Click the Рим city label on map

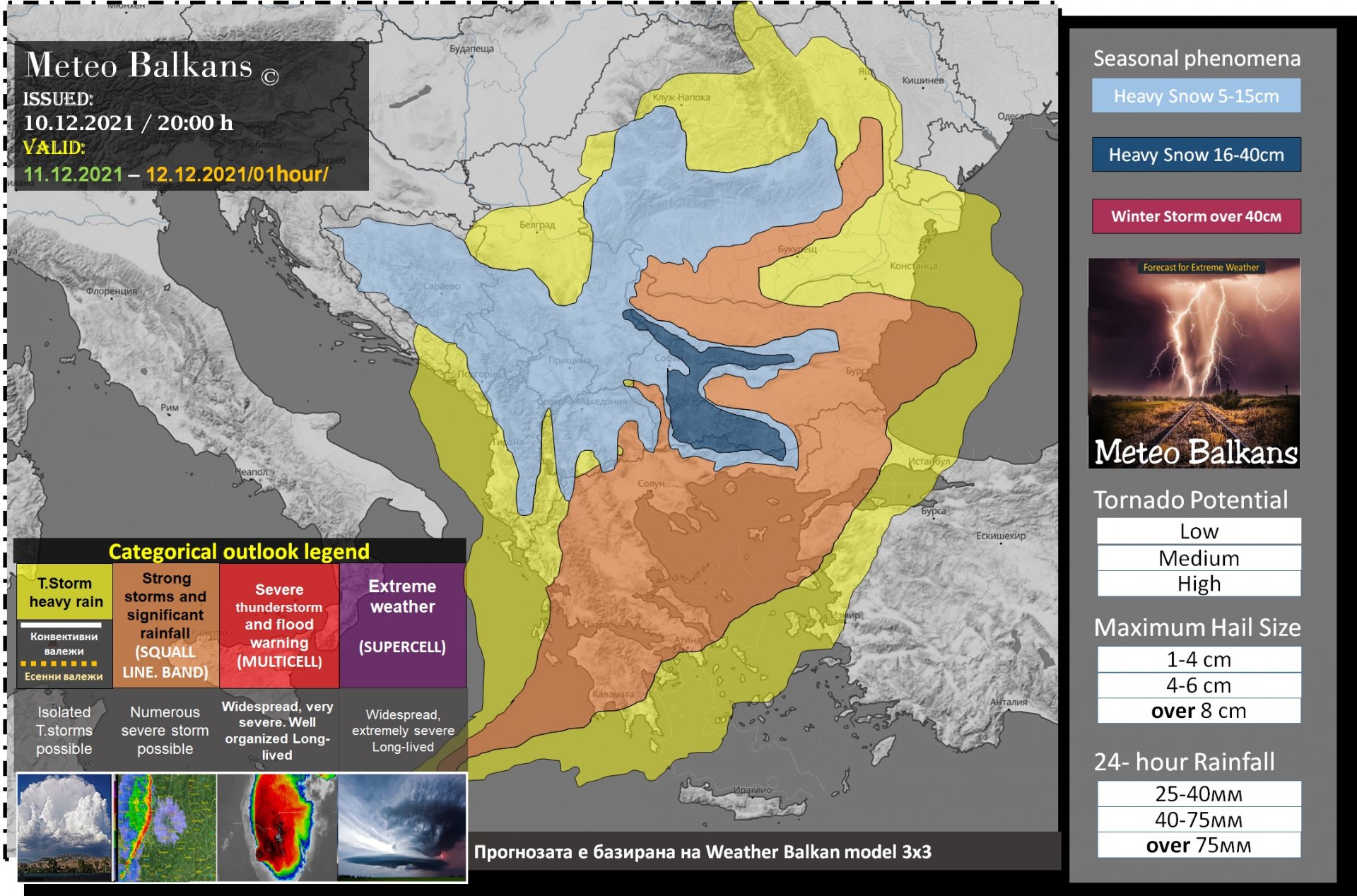[170, 408]
